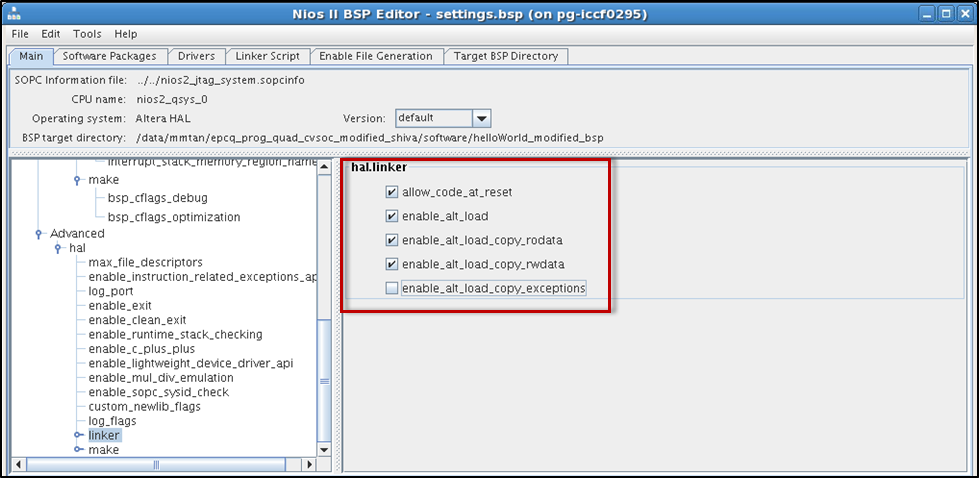979x478 pixels.
Task: Select bsp_cflags_optimization in tree
Action: pos(174,218)
